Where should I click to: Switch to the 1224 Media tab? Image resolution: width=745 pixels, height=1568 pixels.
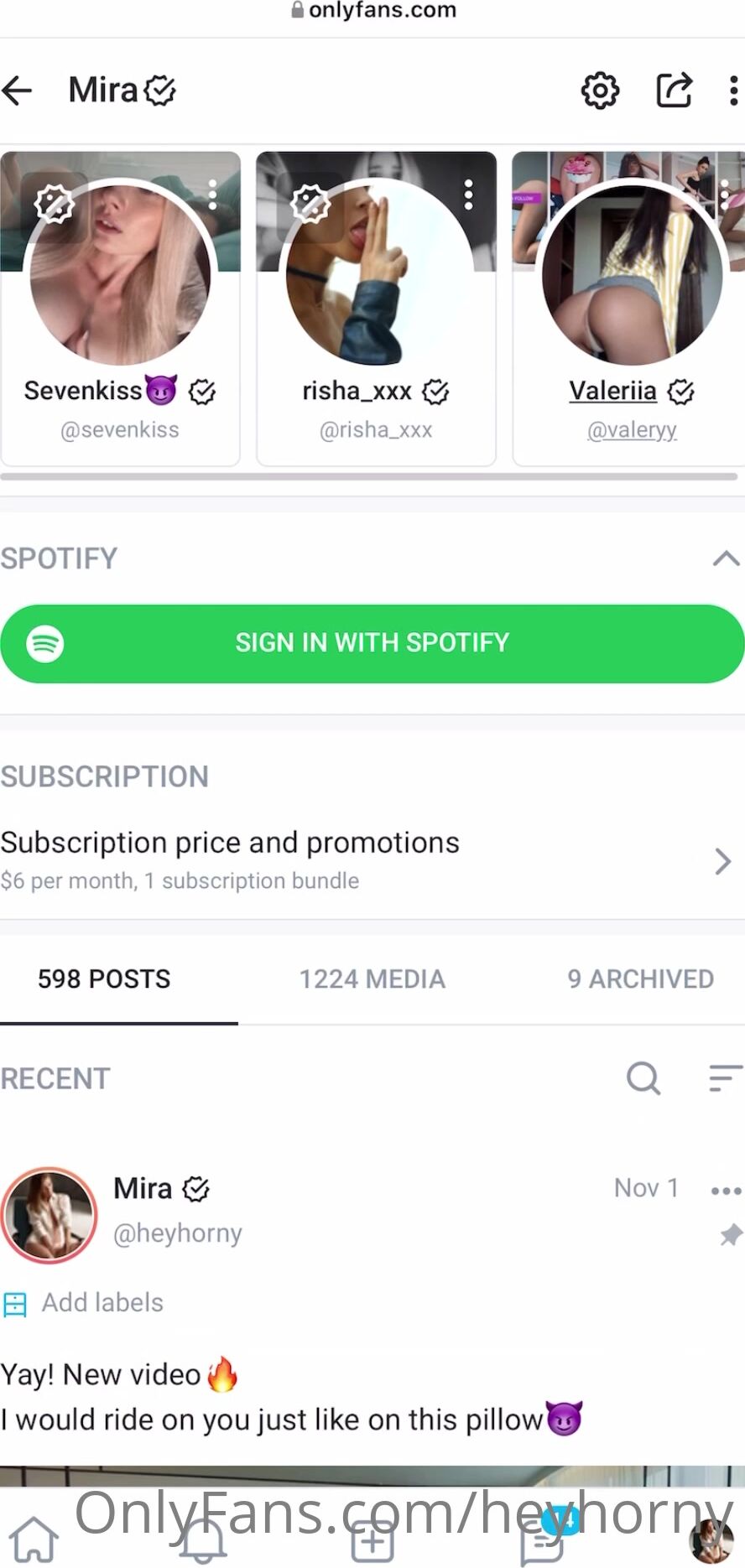(x=372, y=979)
